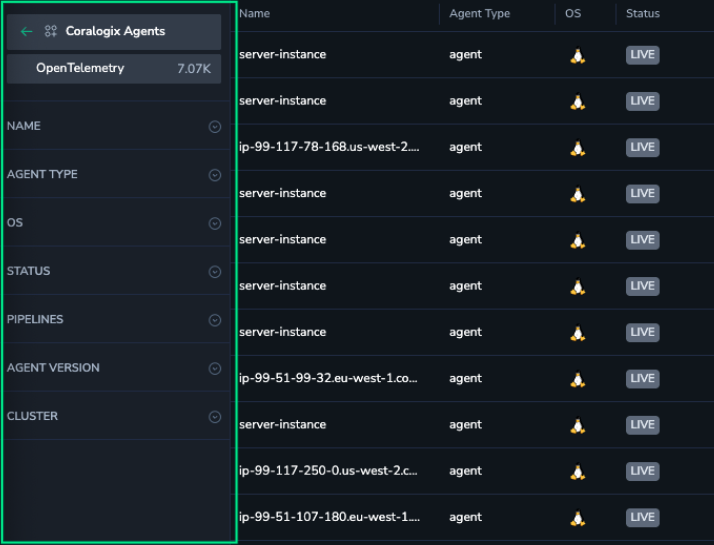Open agent ip-99-51-107-180.eu-west-1 name link
Screen dimensions: 714x545
coord(329,518)
